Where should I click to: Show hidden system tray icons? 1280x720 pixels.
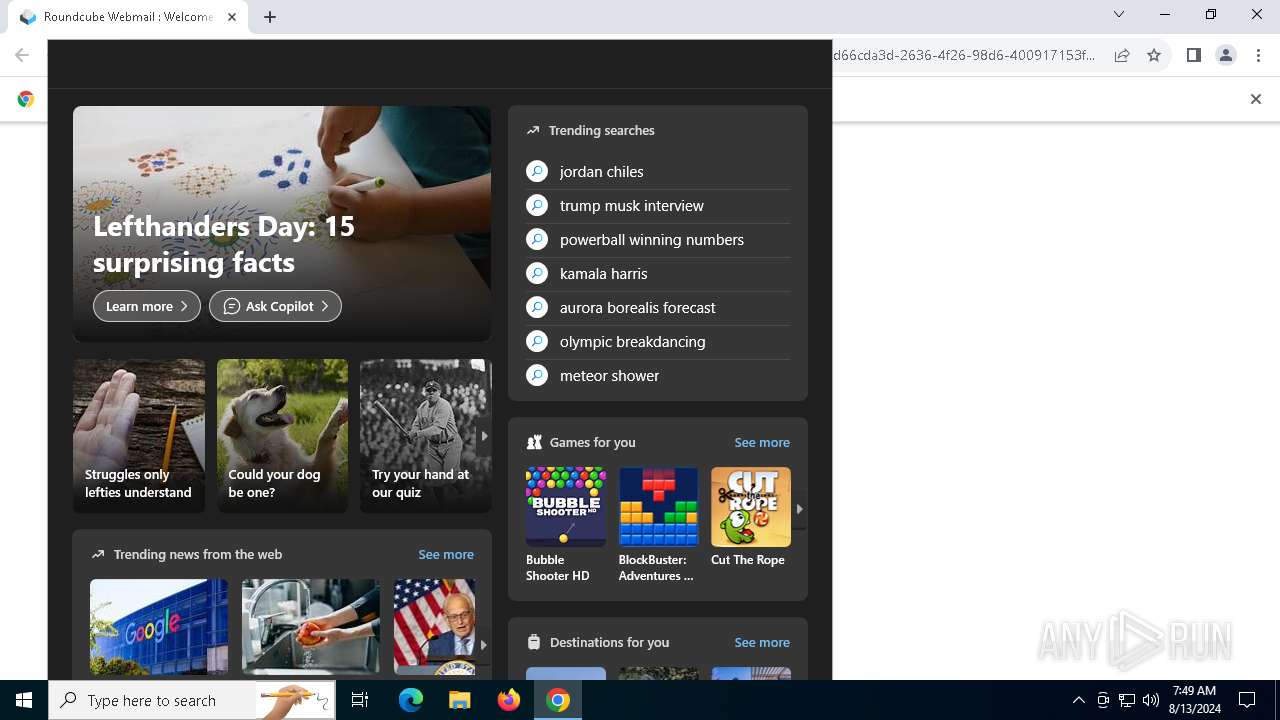[1078, 700]
